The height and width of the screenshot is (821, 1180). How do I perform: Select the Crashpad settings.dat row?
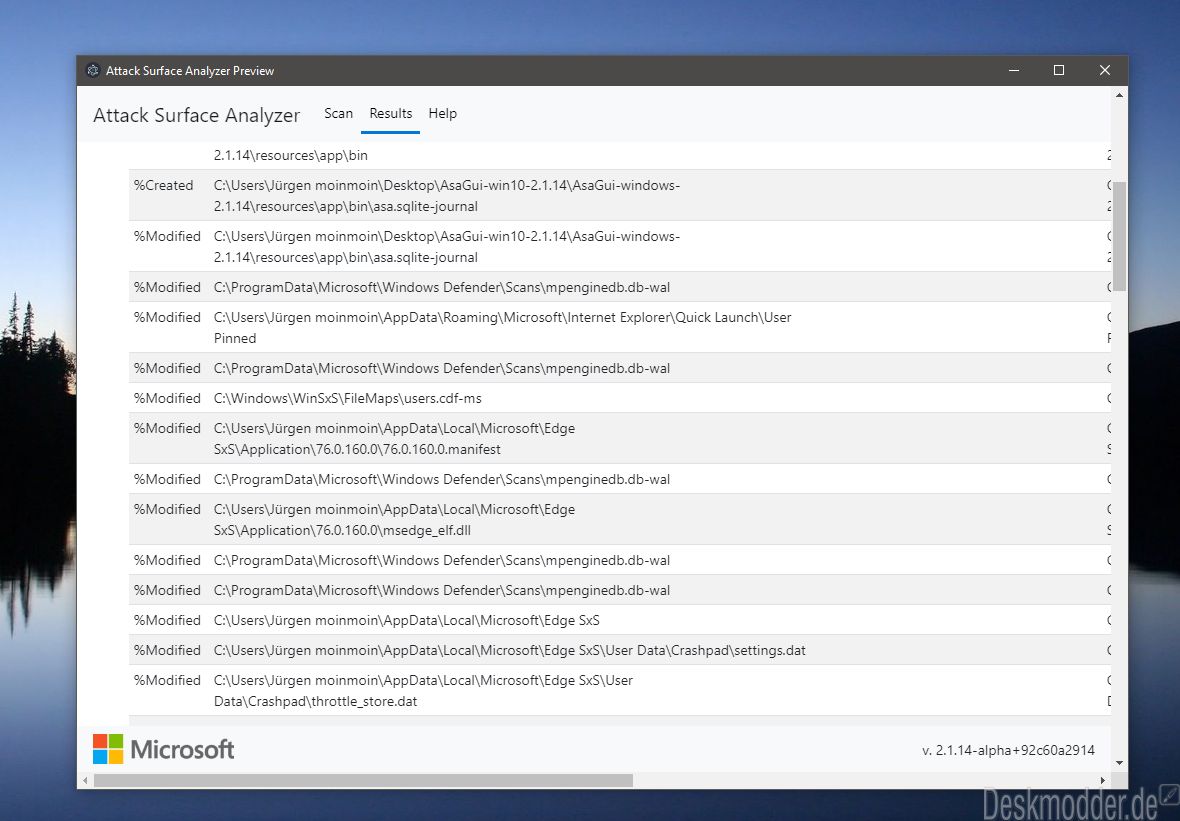[620, 650]
